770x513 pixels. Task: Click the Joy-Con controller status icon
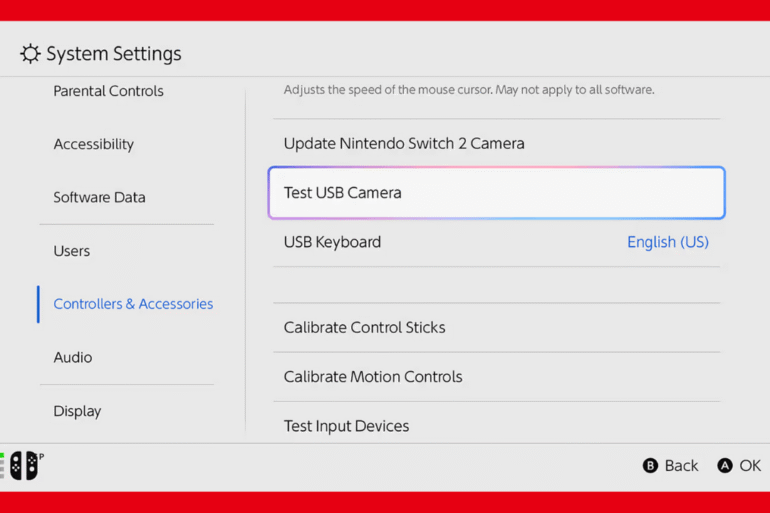(24, 465)
